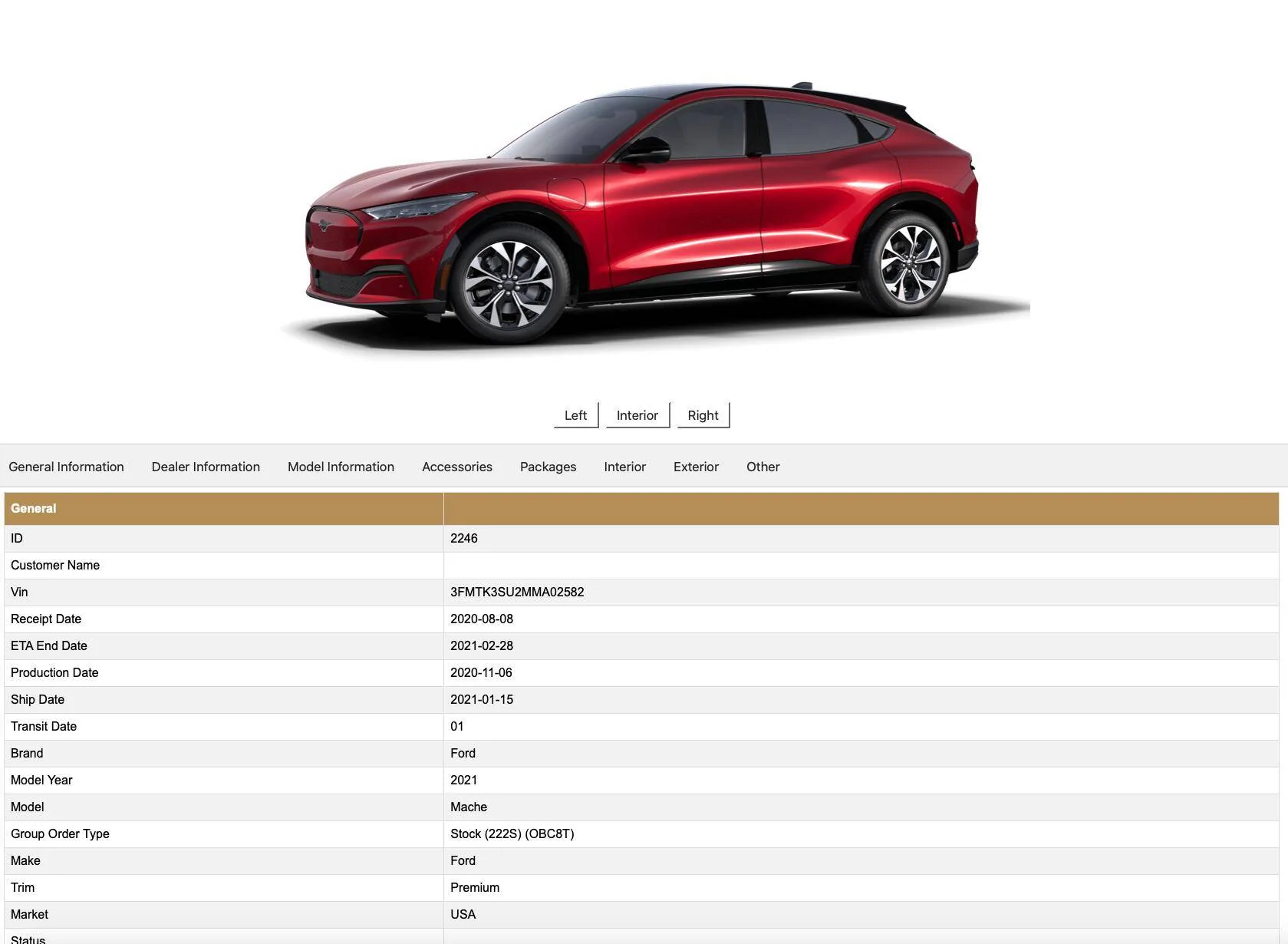1288x944 pixels.
Task: Switch to the Model Information tab
Action: click(x=341, y=467)
